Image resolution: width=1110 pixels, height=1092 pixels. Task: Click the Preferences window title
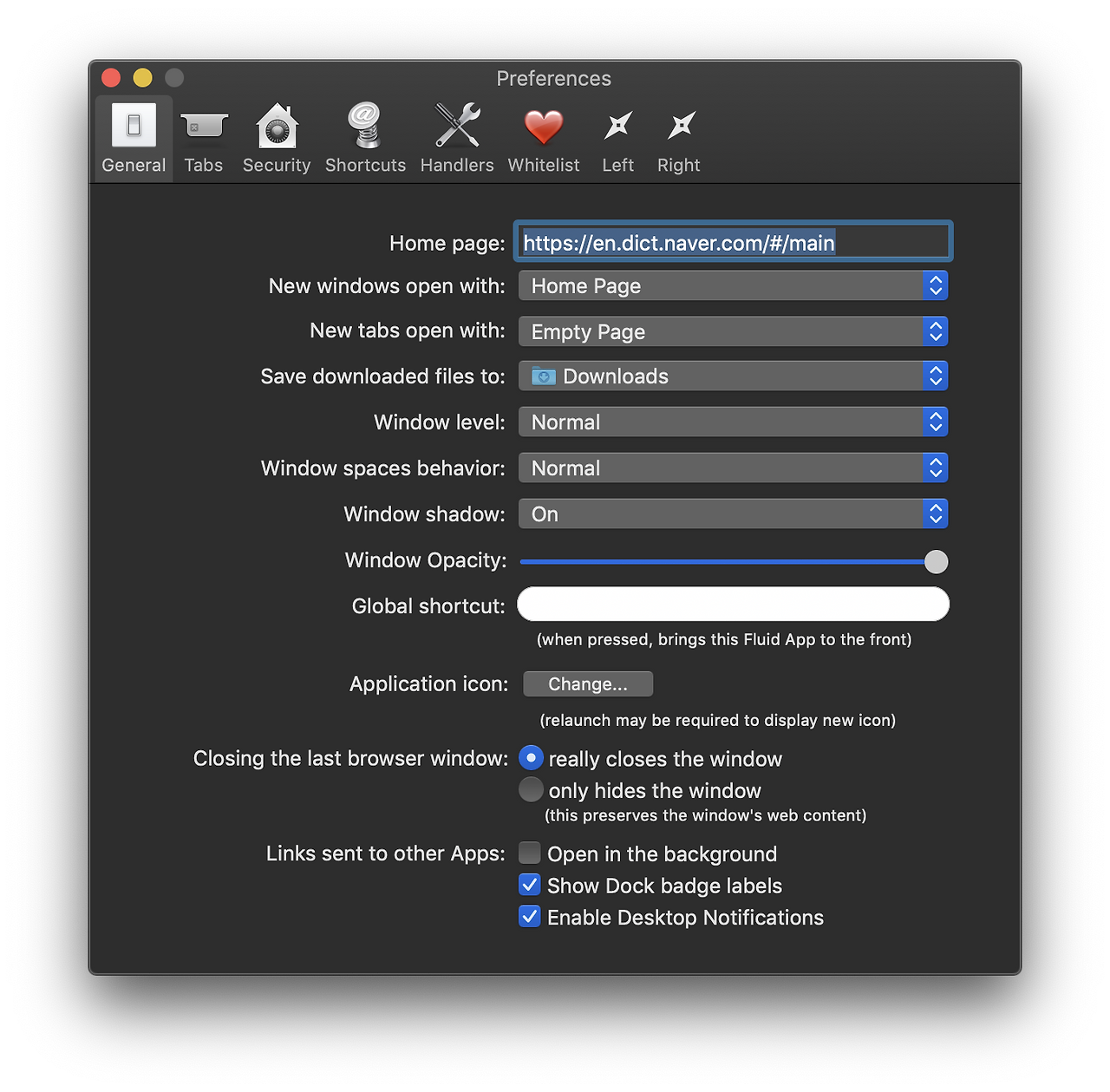(554, 78)
